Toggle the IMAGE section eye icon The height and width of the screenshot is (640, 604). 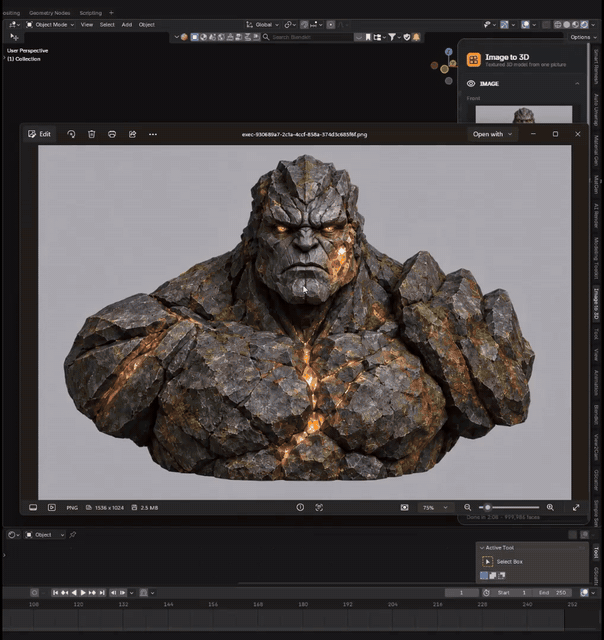pos(471,83)
